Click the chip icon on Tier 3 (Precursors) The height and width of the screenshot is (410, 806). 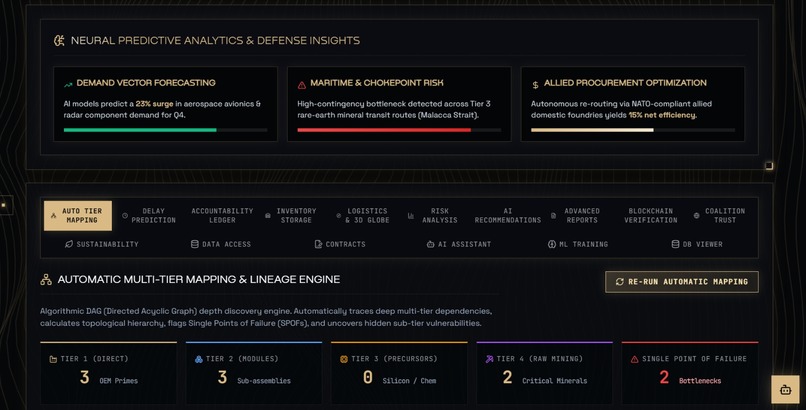(x=344, y=359)
